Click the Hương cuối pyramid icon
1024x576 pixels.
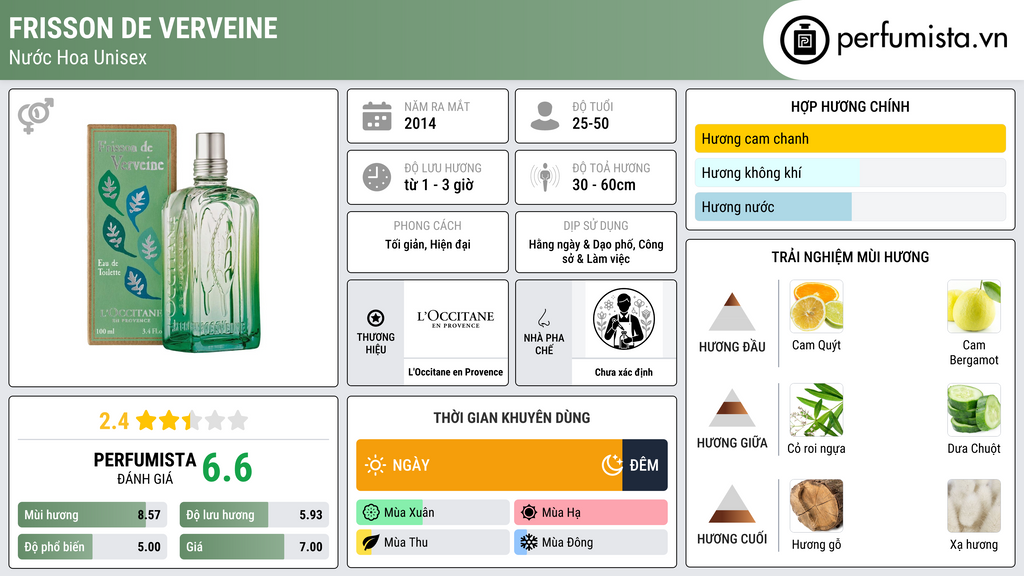tap(732, 504)
